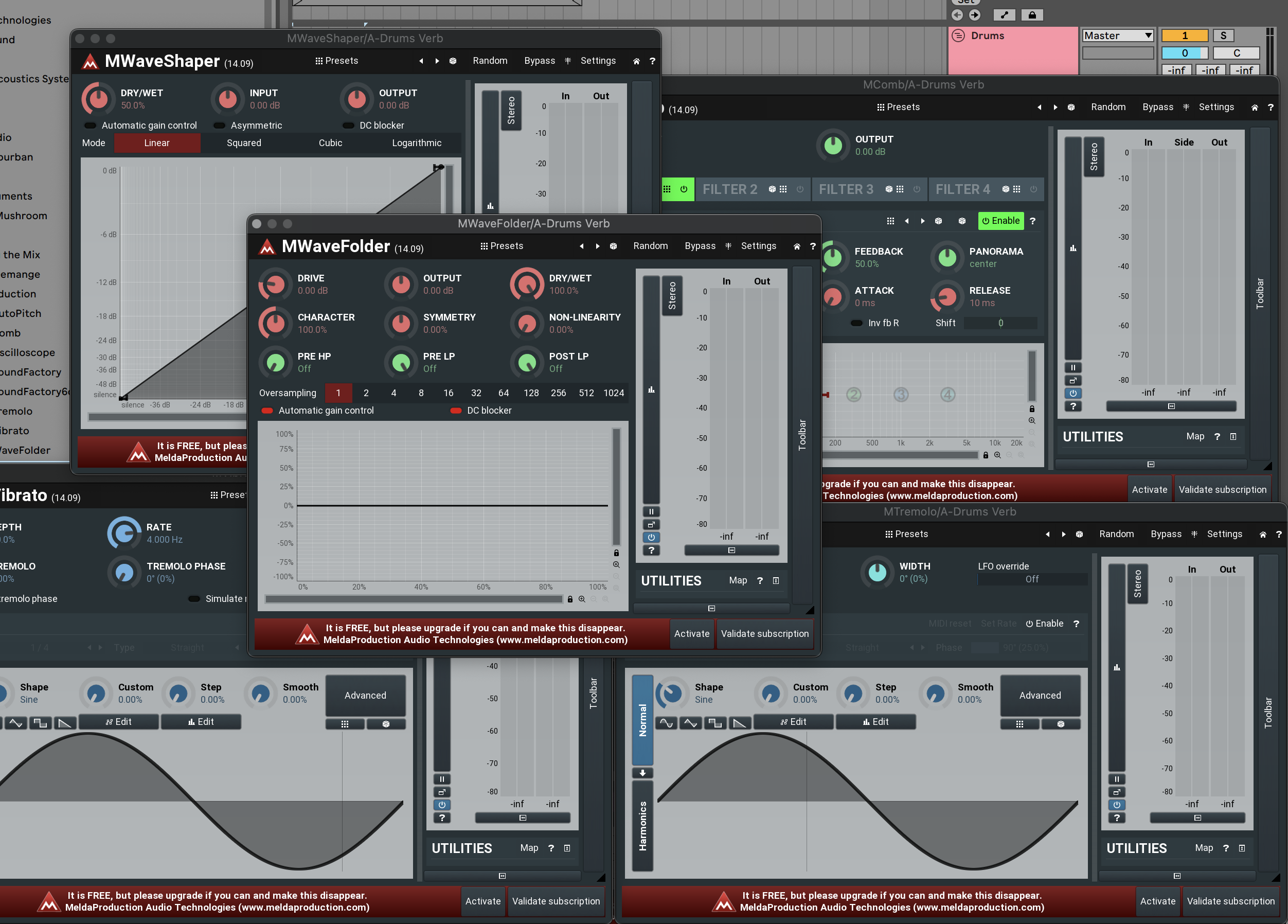The image size is (1288, 924).
Task: Click the Shift value field in MComb
Action: click(x=1000, y=323)
